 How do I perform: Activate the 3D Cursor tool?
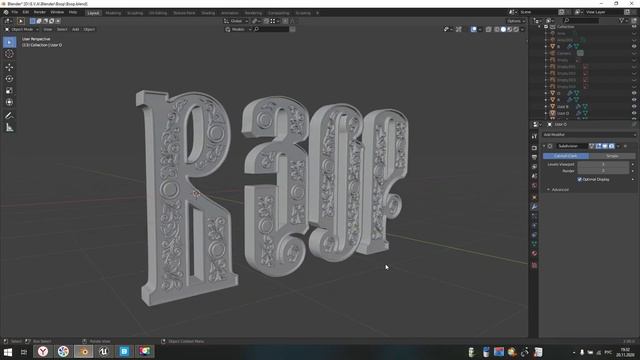point(9,54)
